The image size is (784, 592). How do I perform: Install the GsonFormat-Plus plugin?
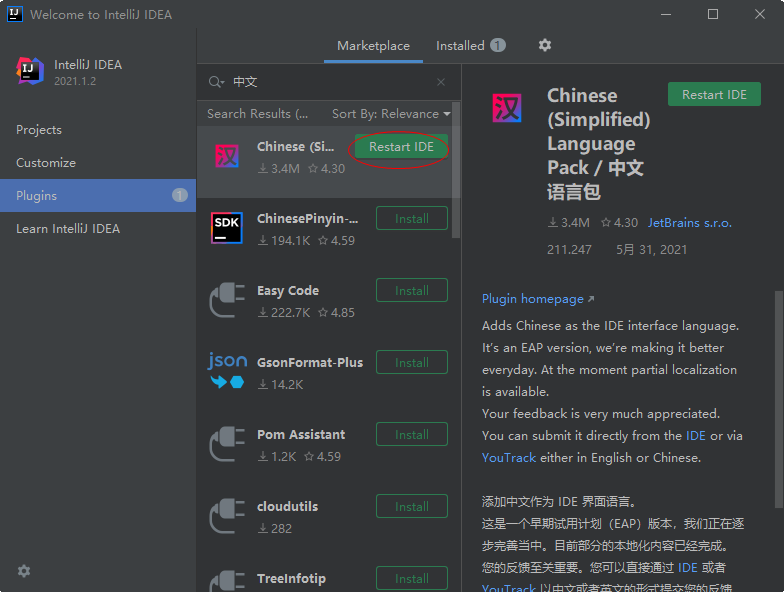click(412, 362)
